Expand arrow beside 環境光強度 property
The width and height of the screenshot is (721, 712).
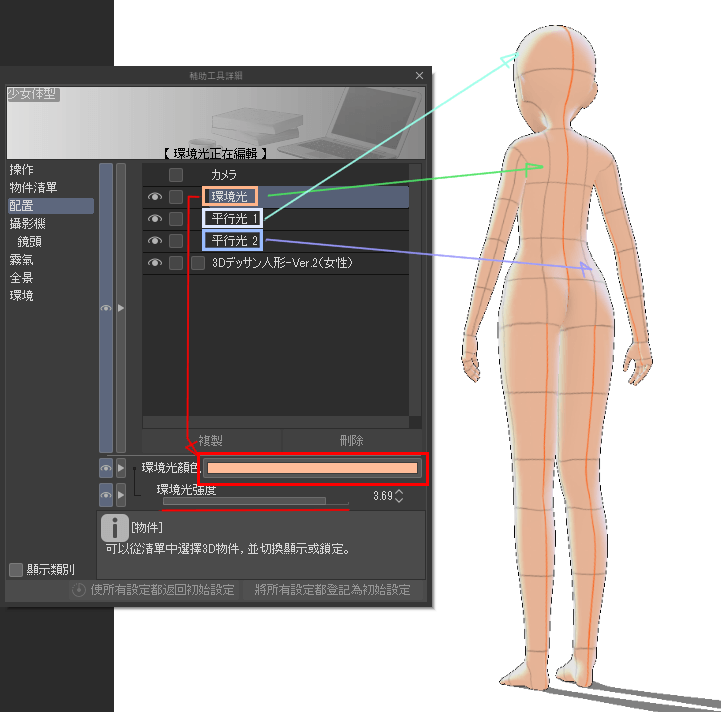pos(121,495)
